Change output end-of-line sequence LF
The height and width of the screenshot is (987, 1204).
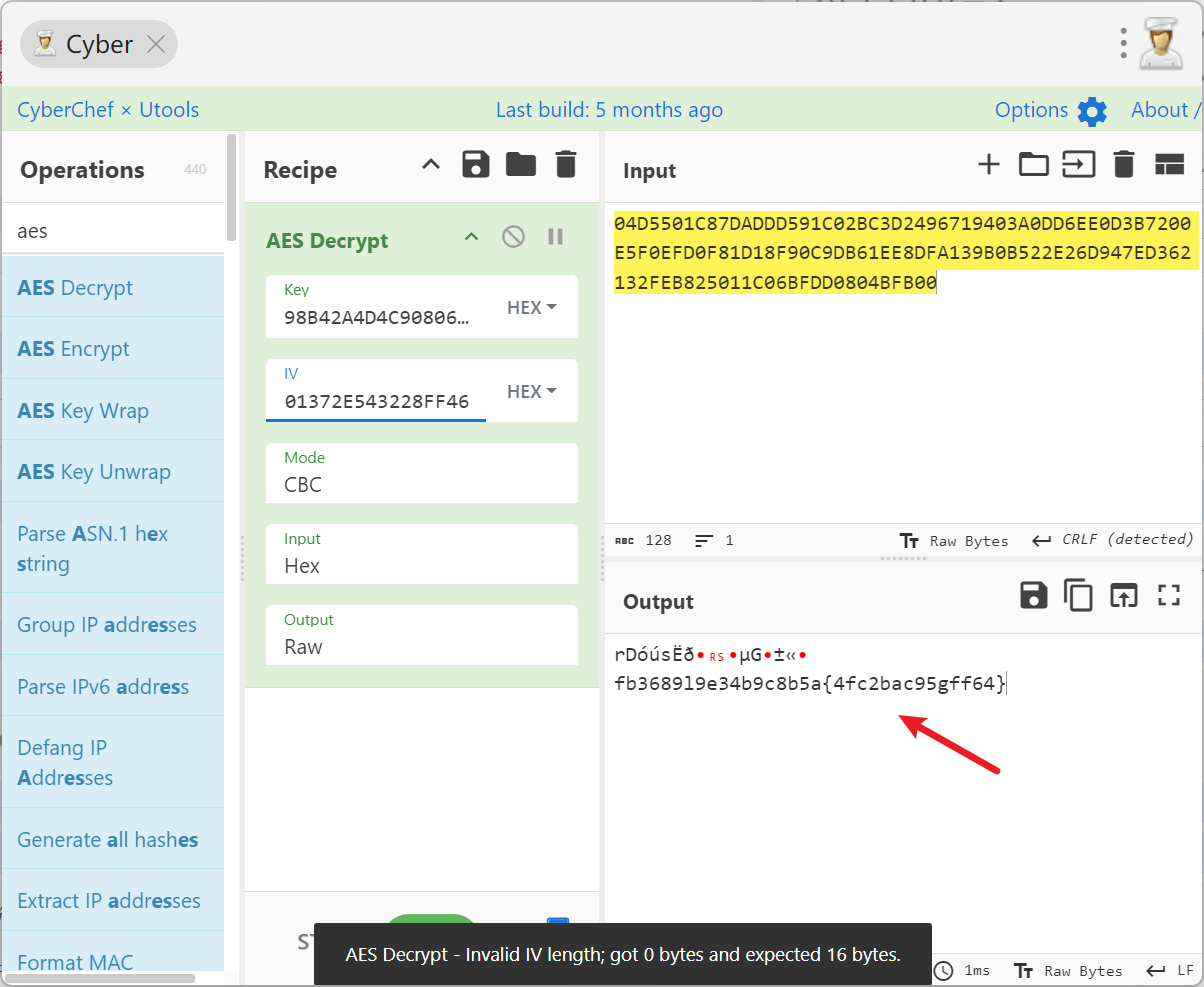pyautogui.click(x=1171, y=971)
